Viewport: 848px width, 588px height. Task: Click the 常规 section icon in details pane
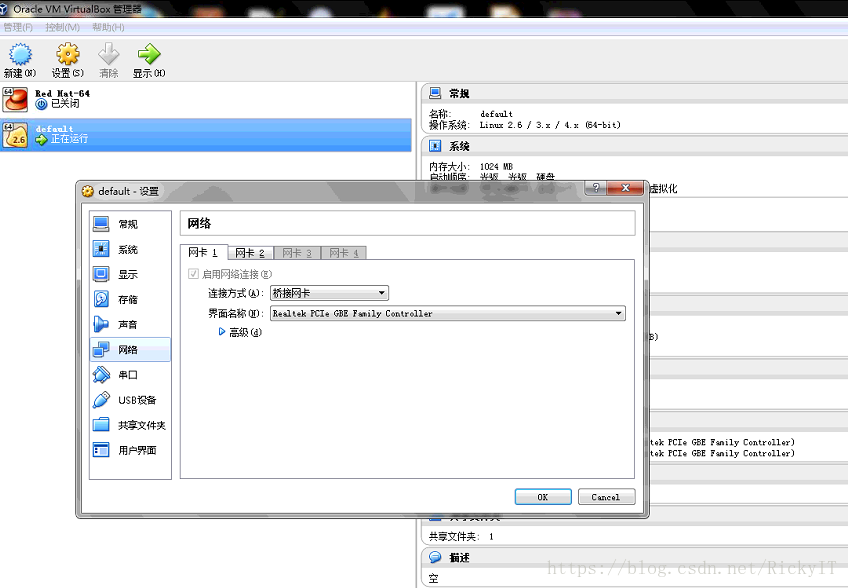(435, 93)
